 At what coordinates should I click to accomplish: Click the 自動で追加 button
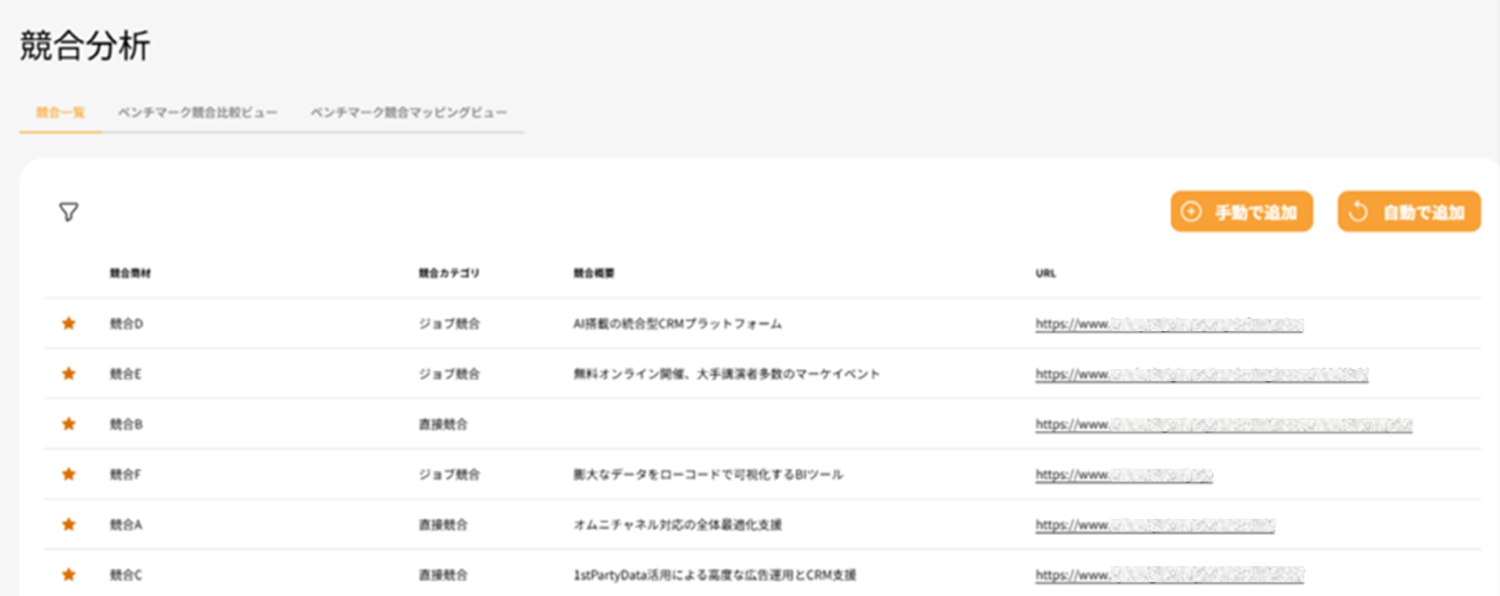tap(1408, 212)
